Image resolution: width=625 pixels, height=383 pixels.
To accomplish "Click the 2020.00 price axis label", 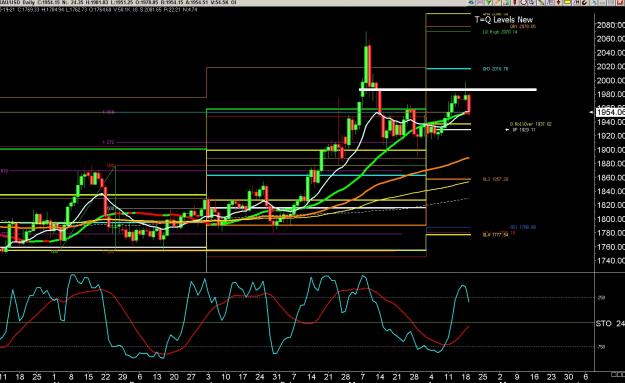I will pyautogui.click(x=610, y=67).
